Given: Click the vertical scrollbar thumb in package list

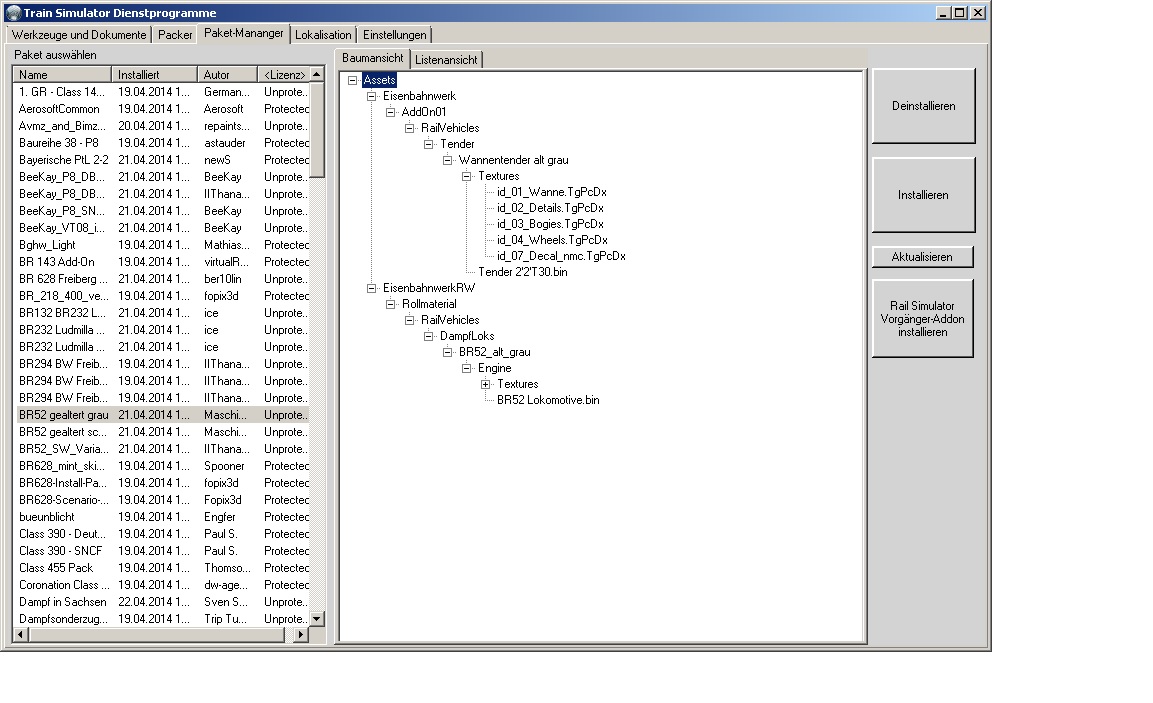Looking at the screenshot, I should pyautogui.click(x=317, y=129).
